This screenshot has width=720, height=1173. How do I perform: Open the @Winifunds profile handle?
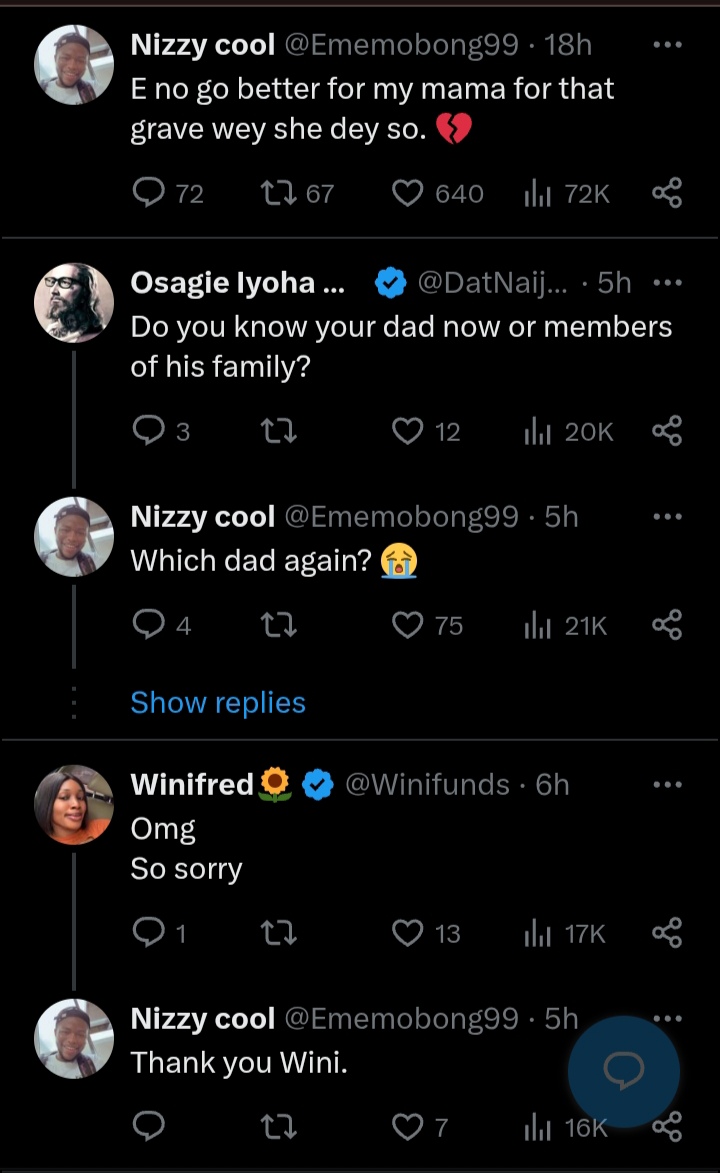(427, 785)
